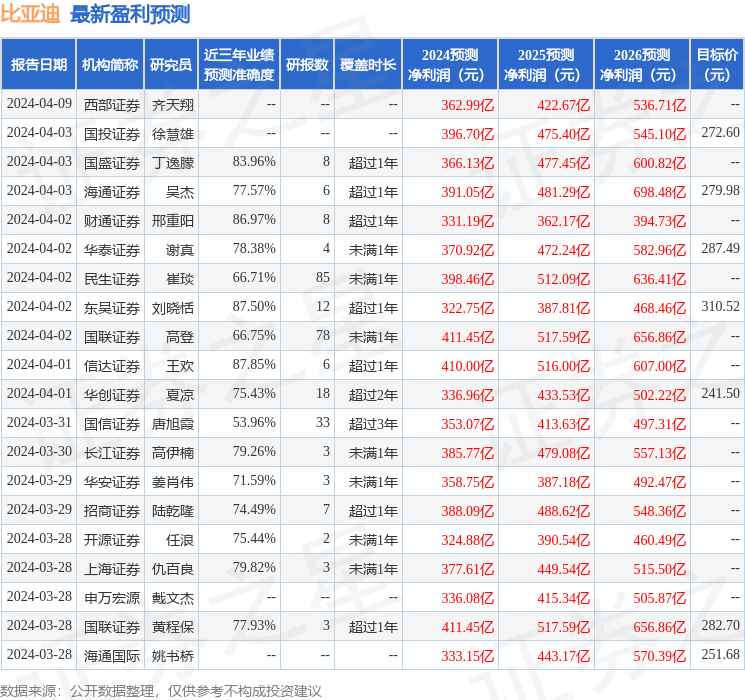
Task: Select analyst 齐天翔 cell
Action: tap(172, 105)
